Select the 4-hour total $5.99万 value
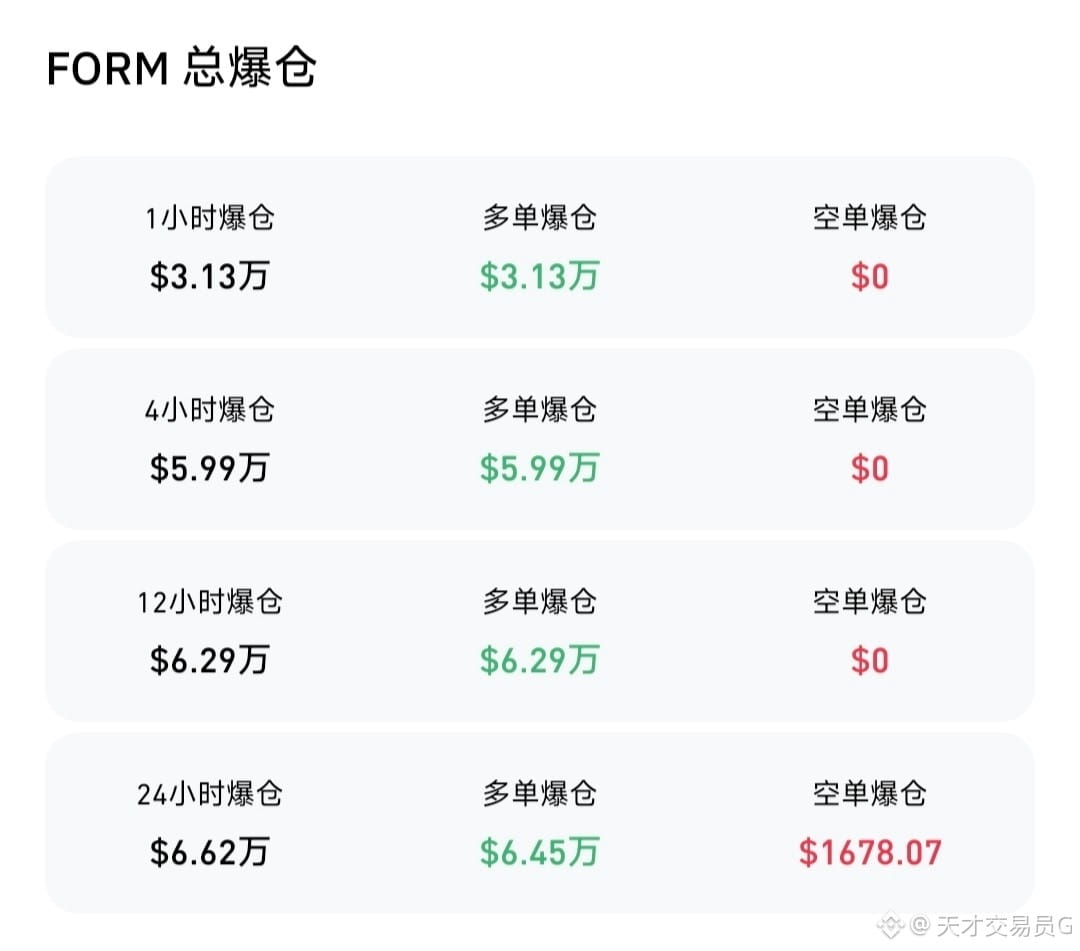The height and width of the screenshot is (951, 1080). tap(209, 468)
